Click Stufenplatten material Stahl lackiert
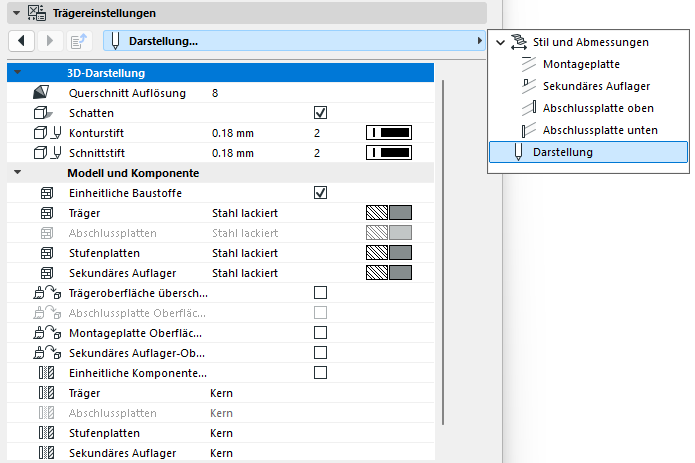The height and width of the screenshot is (463, 695). point(245,253)
